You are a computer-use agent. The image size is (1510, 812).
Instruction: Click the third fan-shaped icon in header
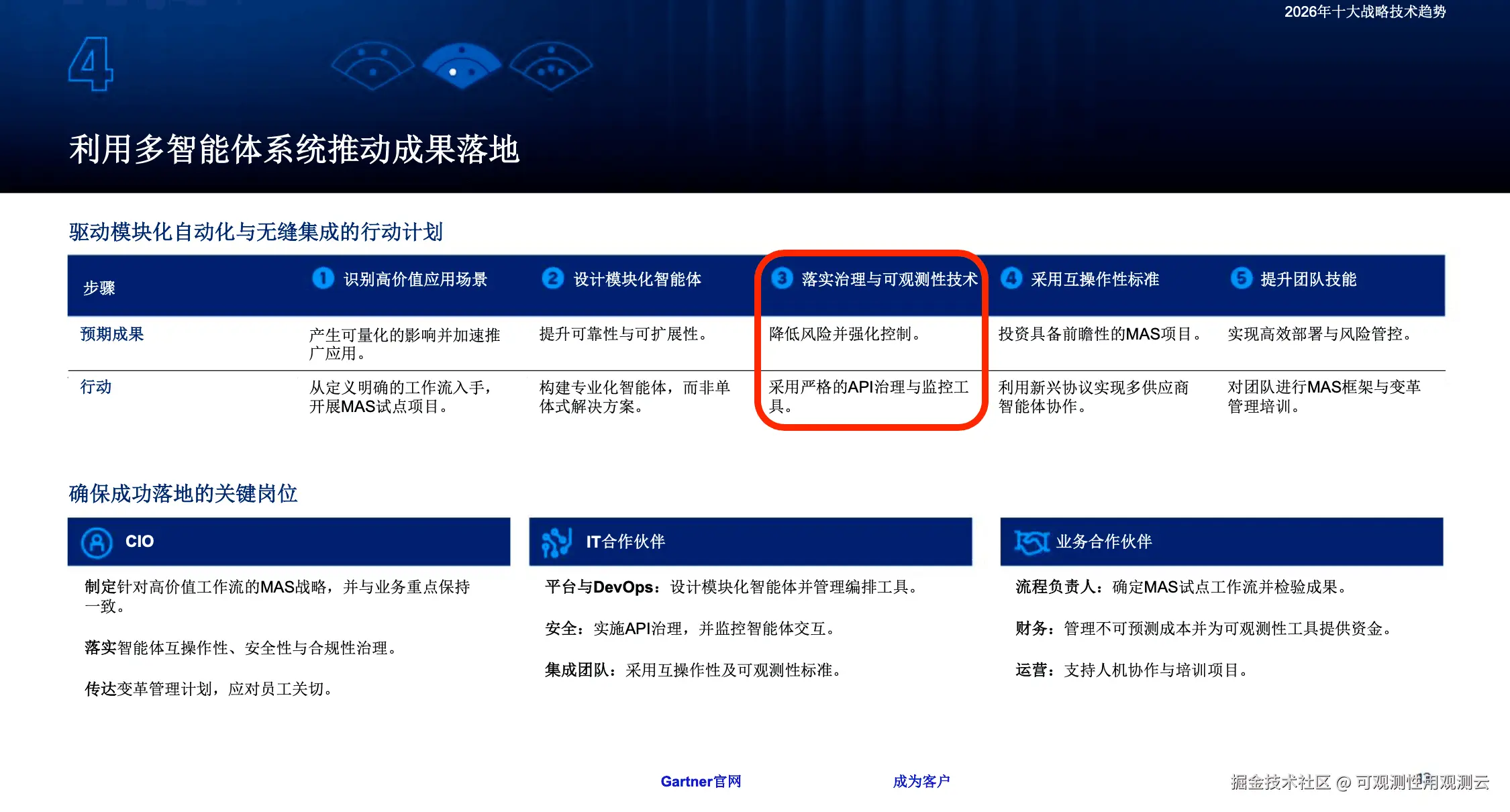pos(551,66)
